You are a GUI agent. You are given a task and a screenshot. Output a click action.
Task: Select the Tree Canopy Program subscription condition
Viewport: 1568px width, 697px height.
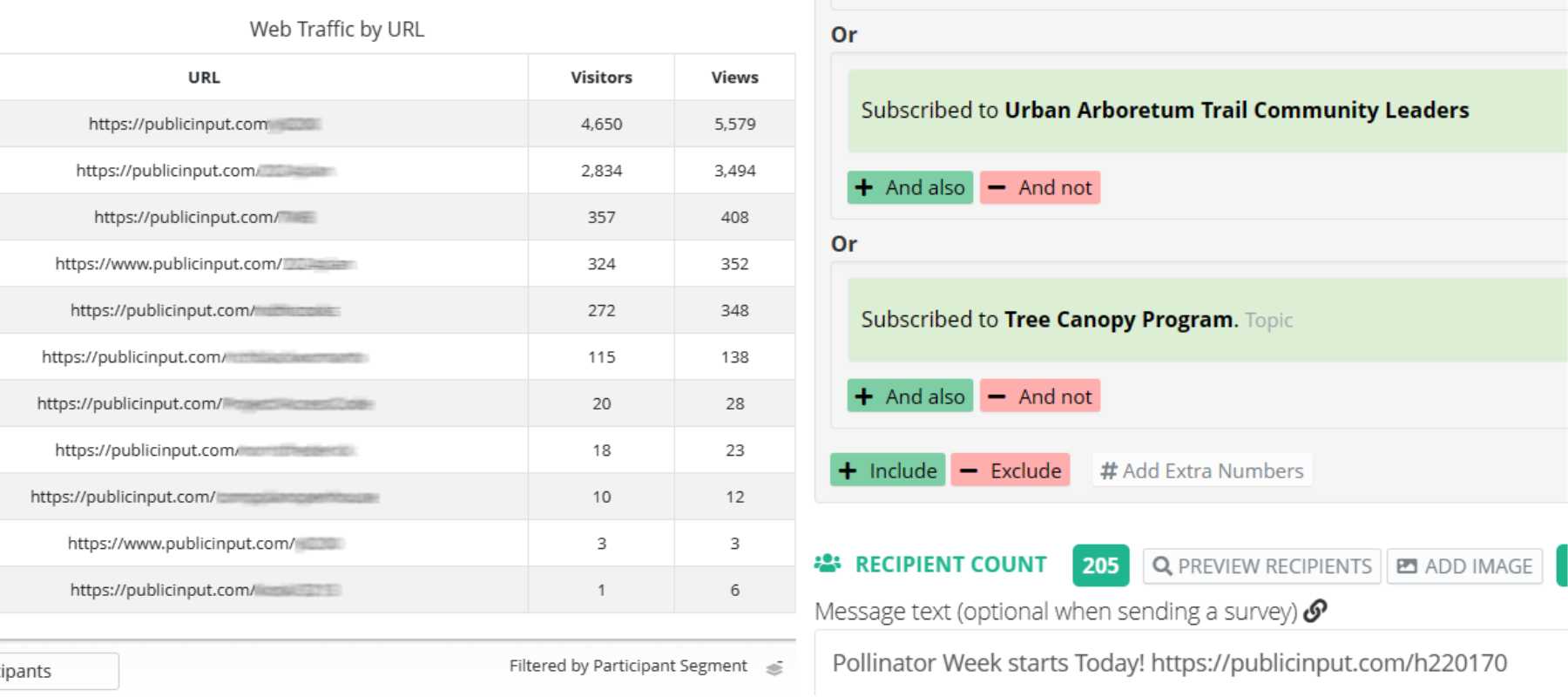(x=1206, y=320)
